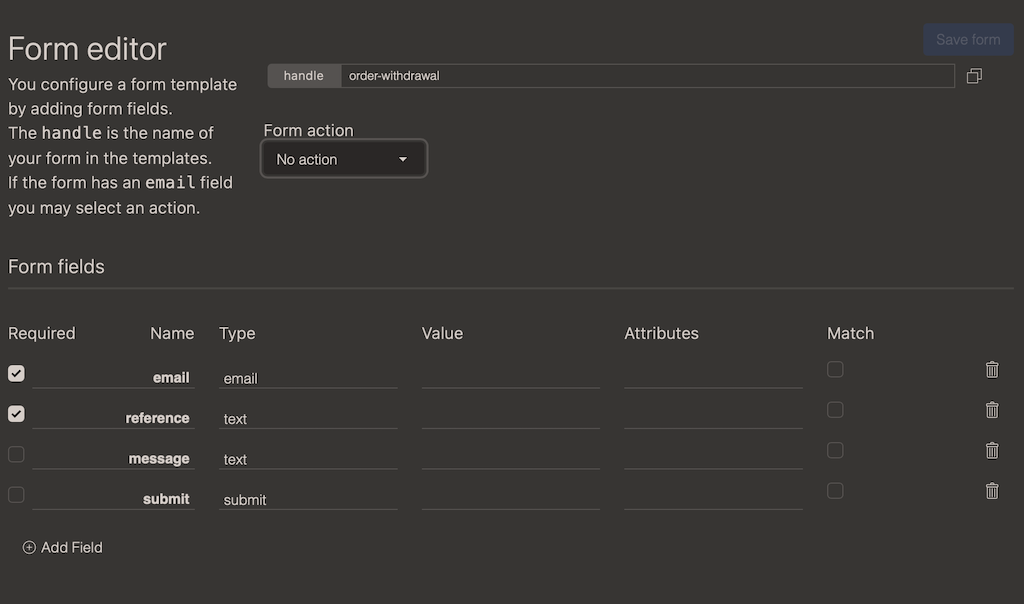The width and height of the screenshot is (1024, 604).
Task: Edit the message field name
Action: point(113,458)
